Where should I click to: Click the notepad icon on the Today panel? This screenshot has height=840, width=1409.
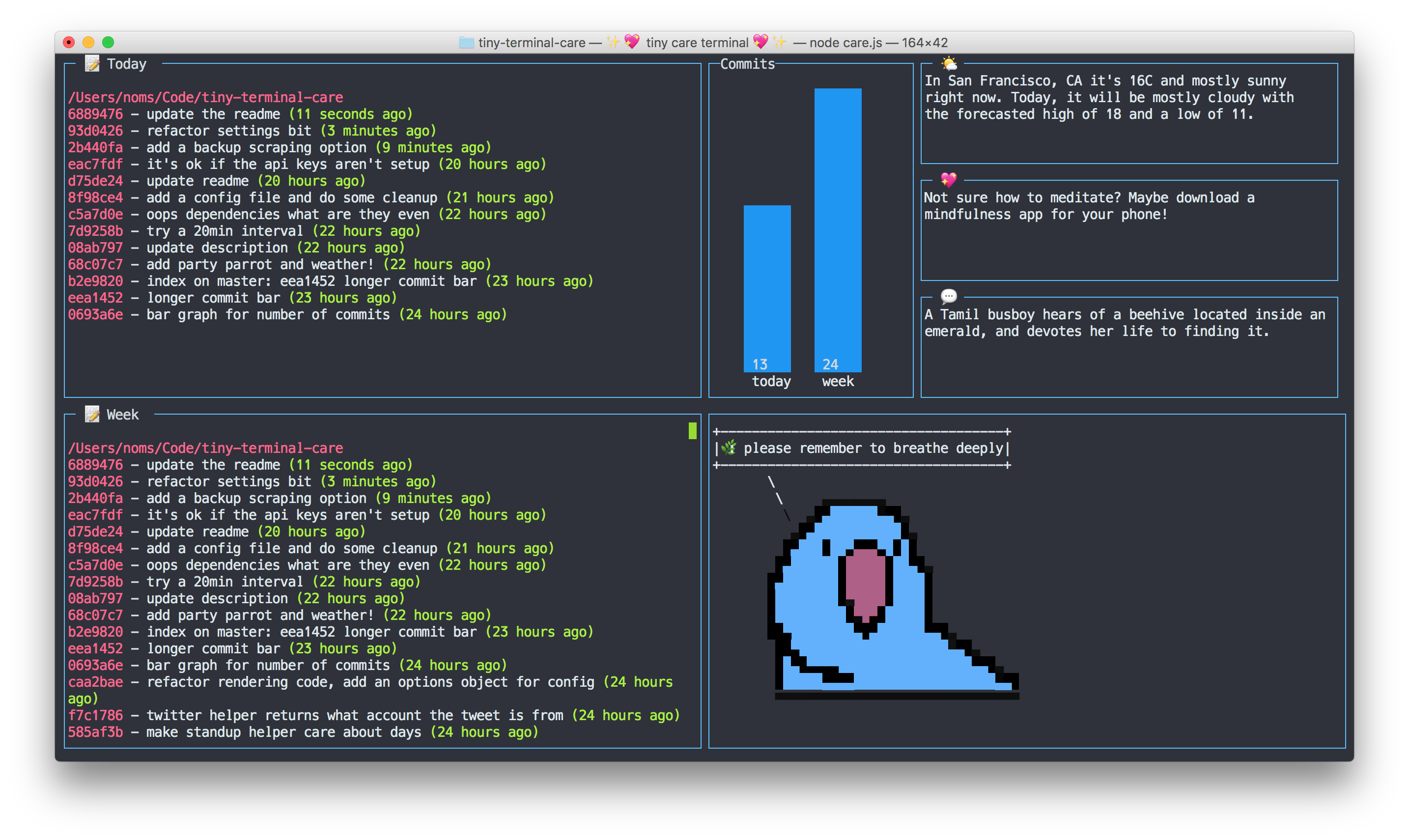(x=92, y=63)
